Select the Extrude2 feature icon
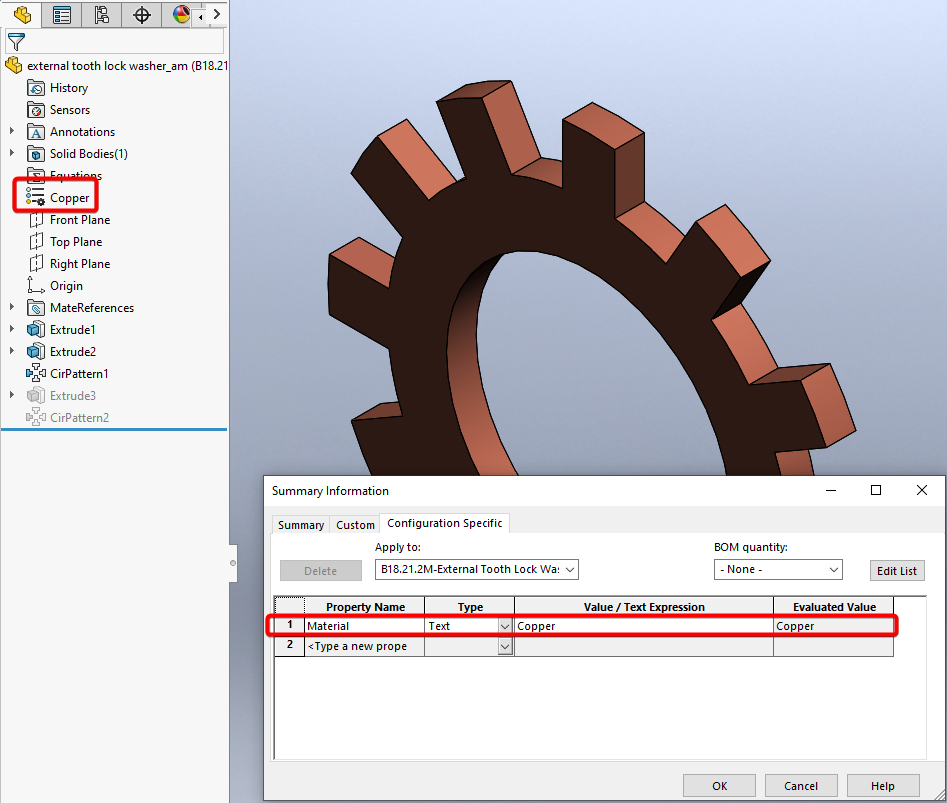947x803 pixels. coord(36,351)
